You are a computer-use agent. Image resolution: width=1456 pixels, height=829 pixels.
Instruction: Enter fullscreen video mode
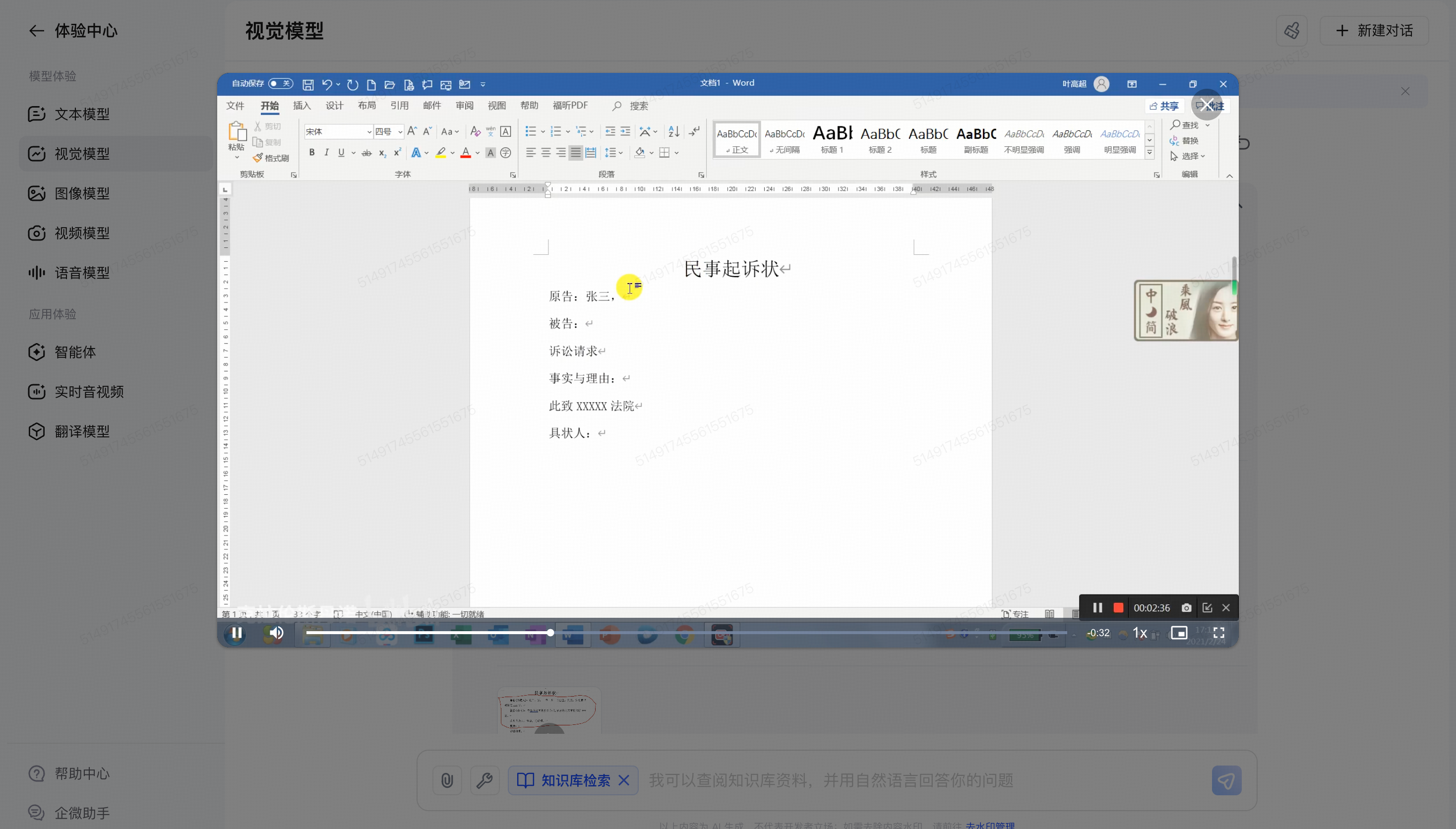click(x=1218, y=633)
